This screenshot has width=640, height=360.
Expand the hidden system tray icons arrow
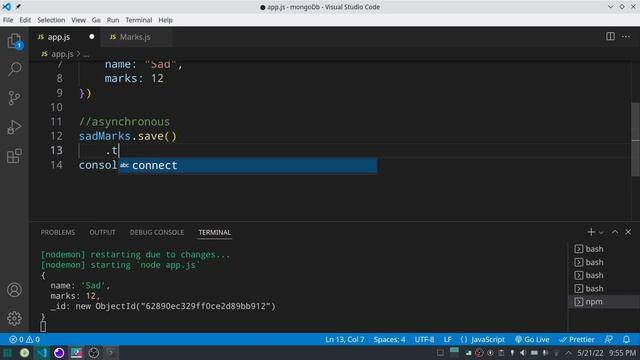click(568, 353)
